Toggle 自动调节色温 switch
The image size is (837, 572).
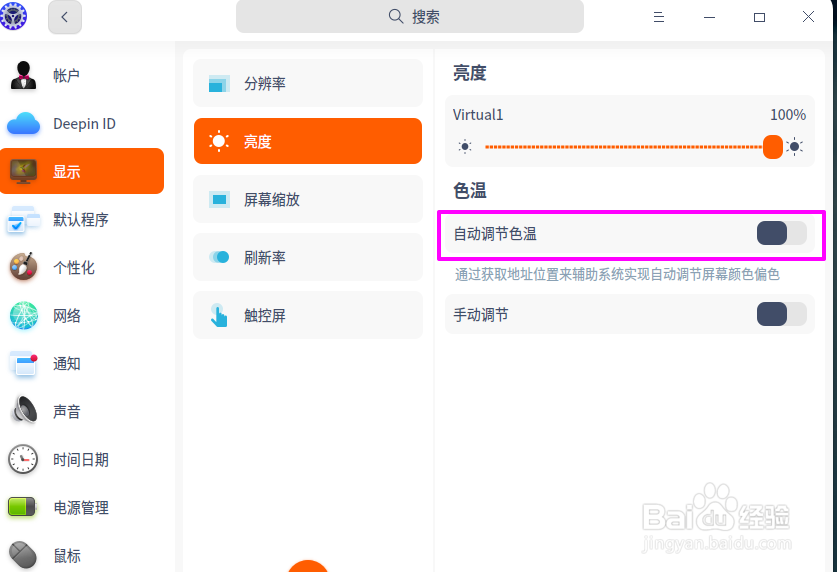click(781, 233)
